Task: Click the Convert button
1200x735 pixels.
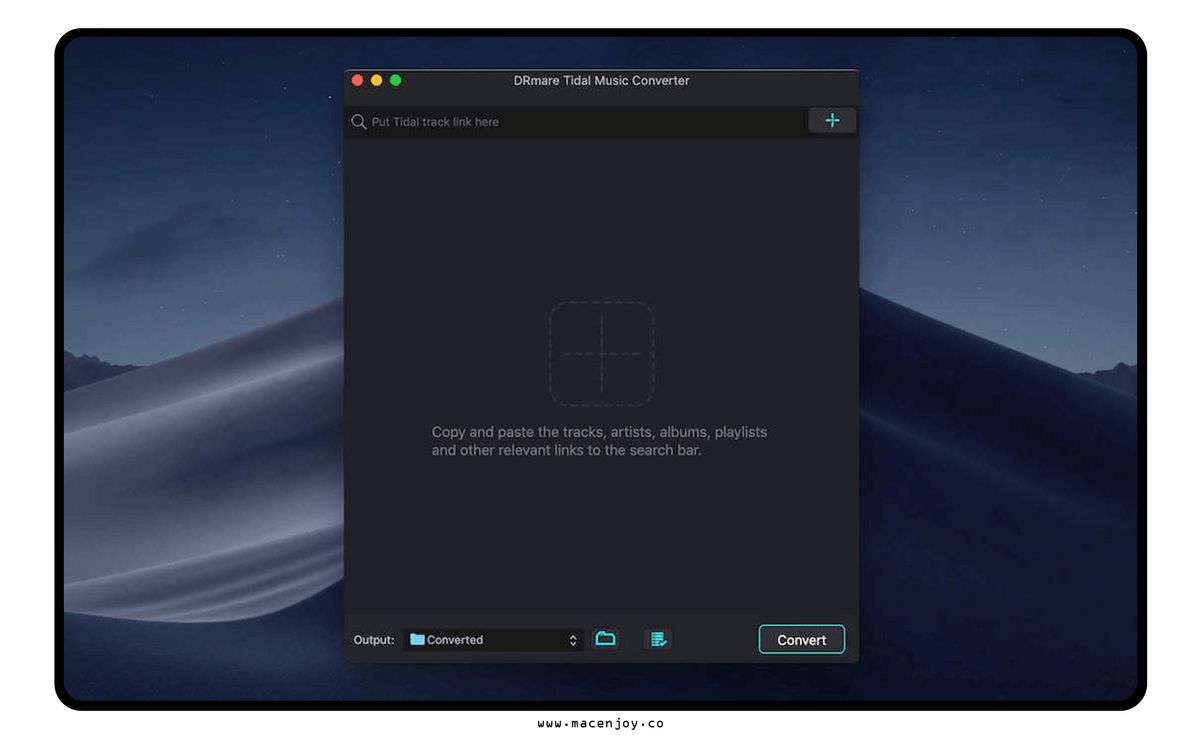Action: click(802, 640)
